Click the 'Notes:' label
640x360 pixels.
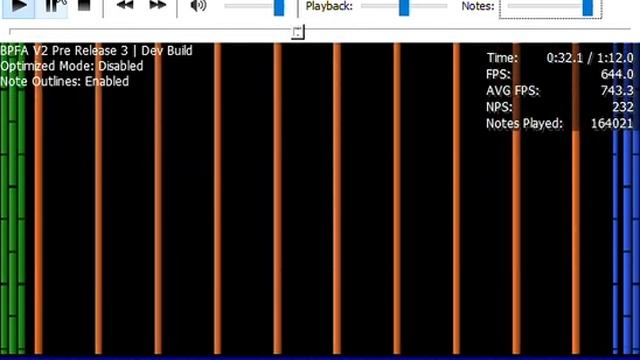(x=478, y=6)
